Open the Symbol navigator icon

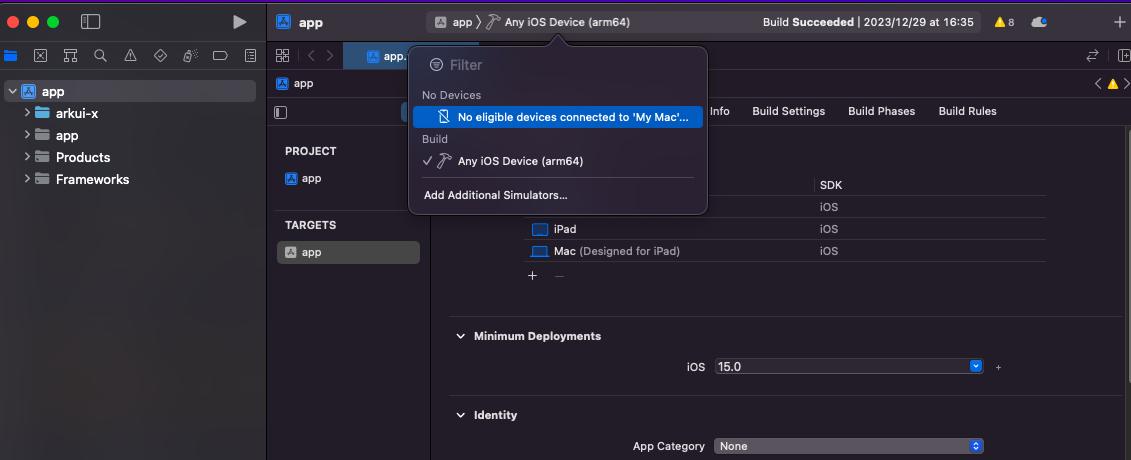tap(70, 56)
